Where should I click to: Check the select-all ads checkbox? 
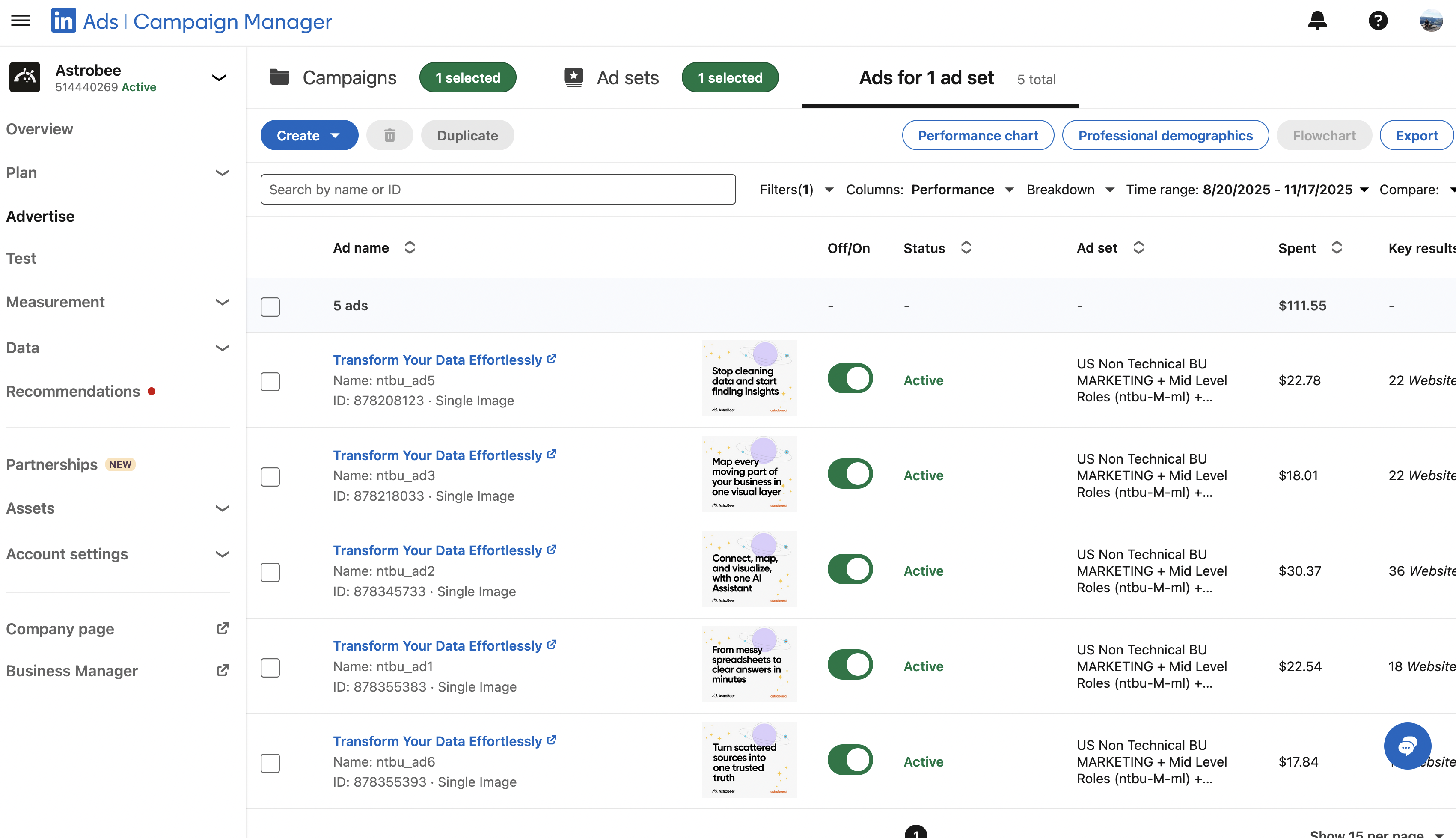(270, 306)
